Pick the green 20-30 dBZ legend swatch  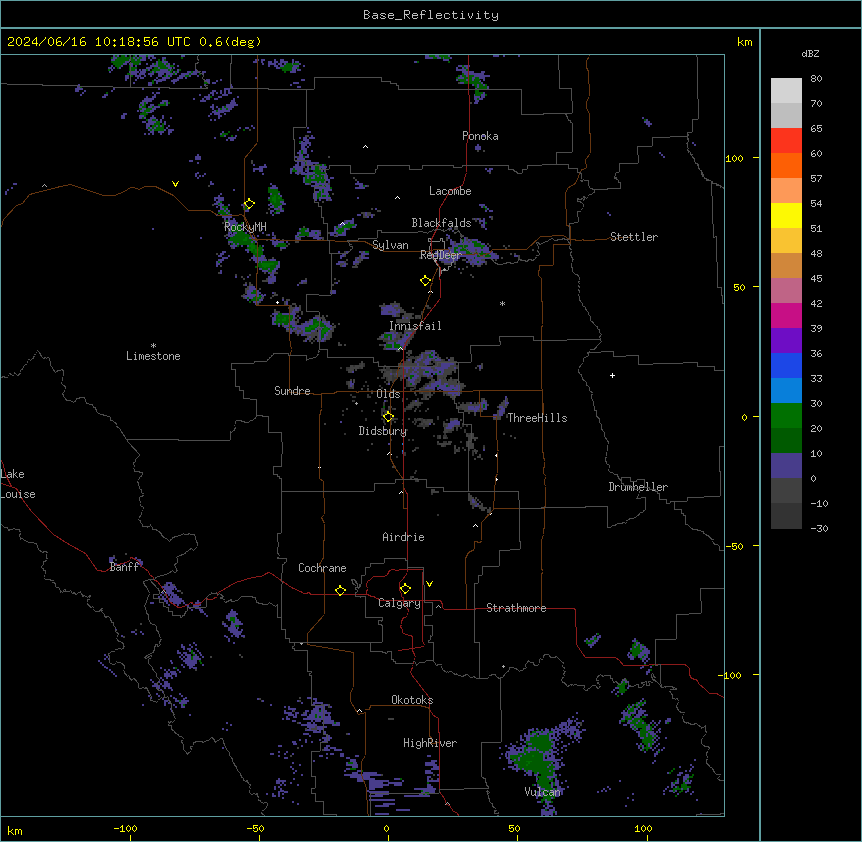coord(786,416)
